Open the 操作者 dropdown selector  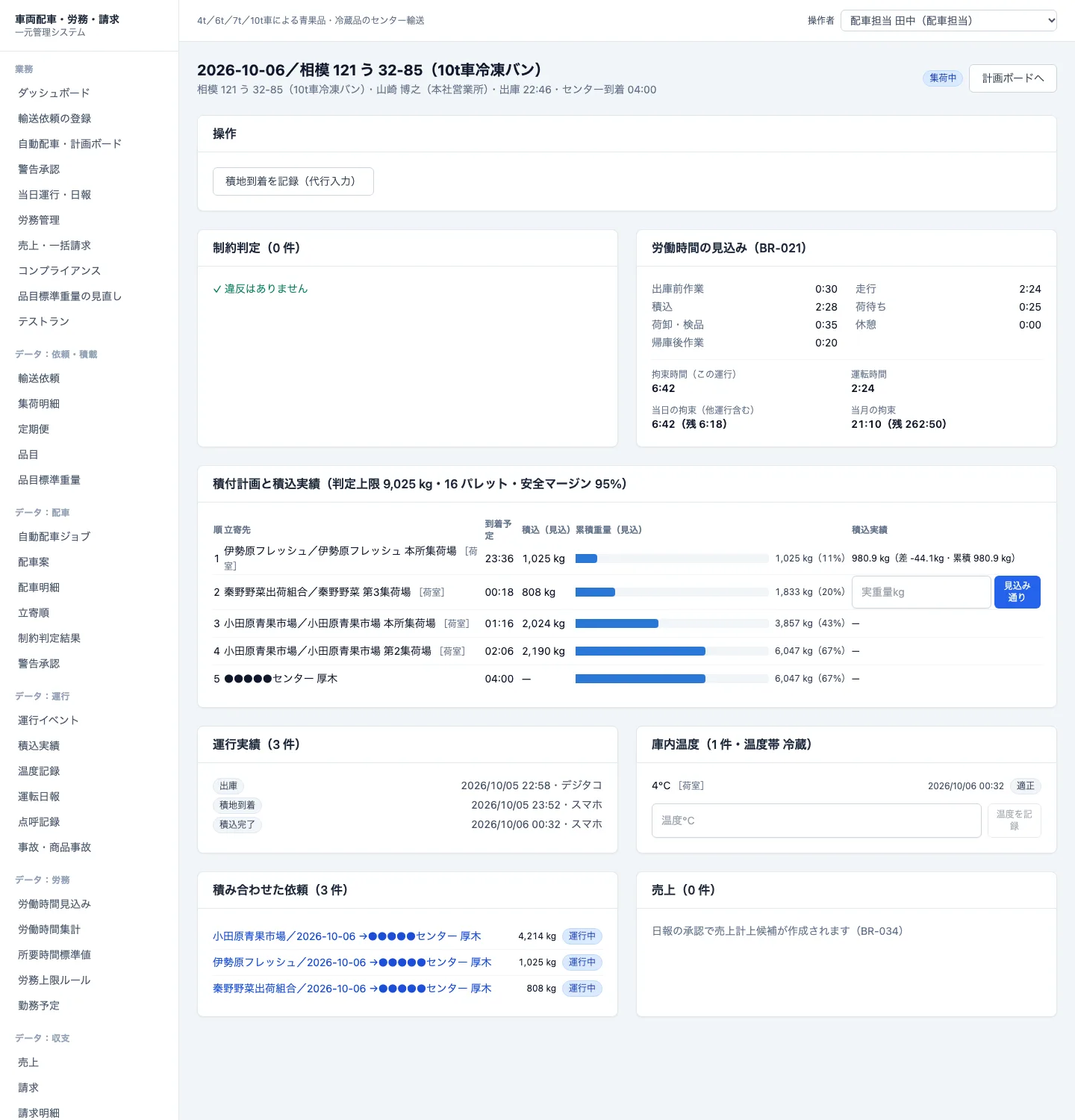click(x=949, y=21)
